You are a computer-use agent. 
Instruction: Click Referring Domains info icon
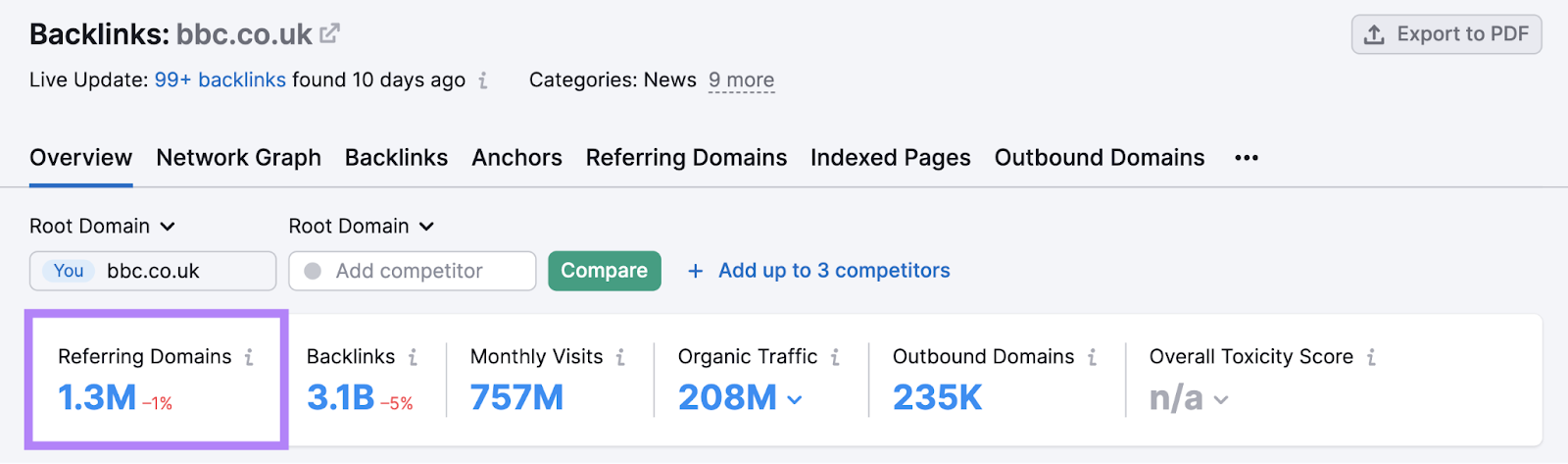[x=249, y=357]
